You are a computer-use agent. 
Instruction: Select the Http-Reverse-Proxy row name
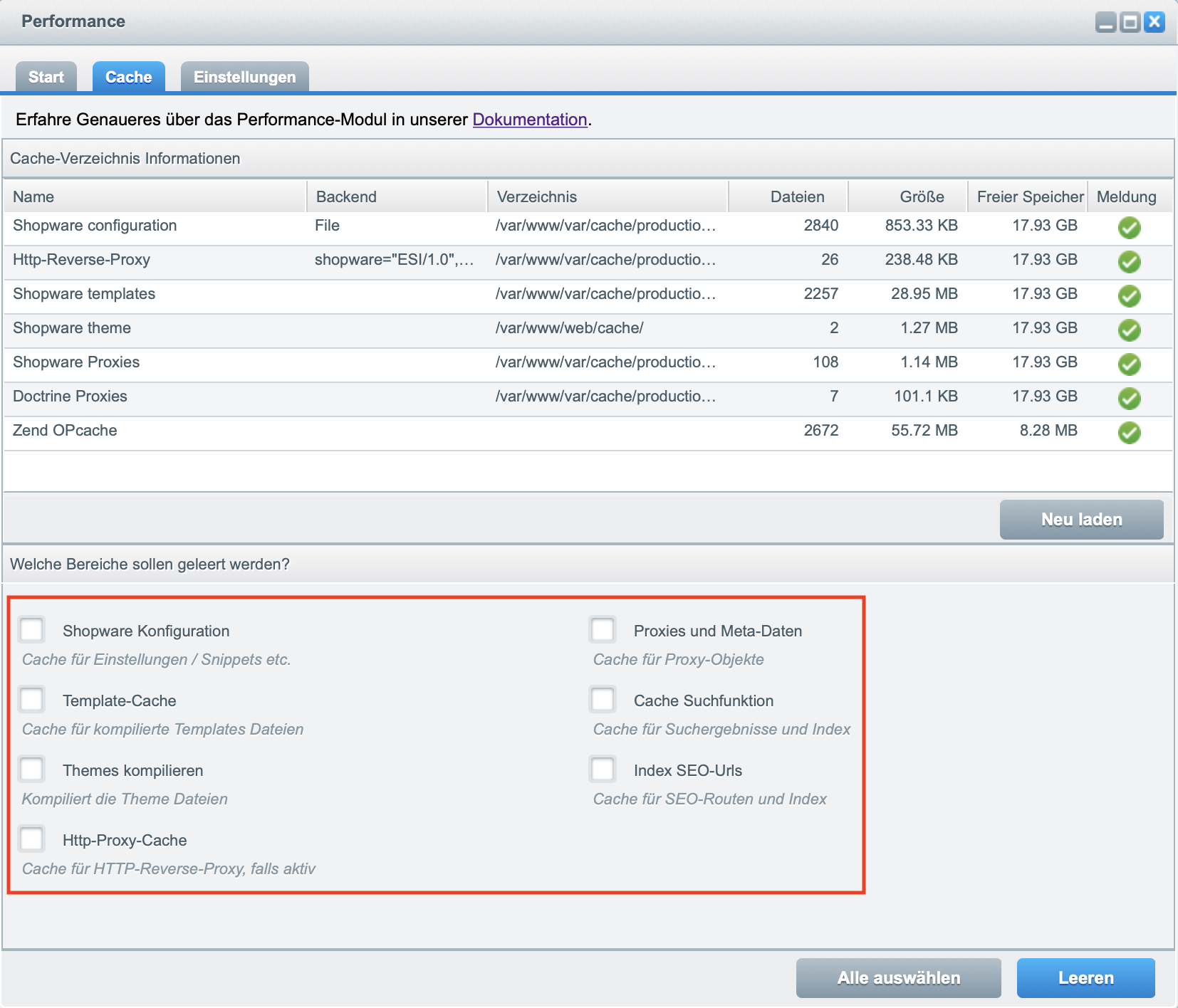[x=81, y=260]
